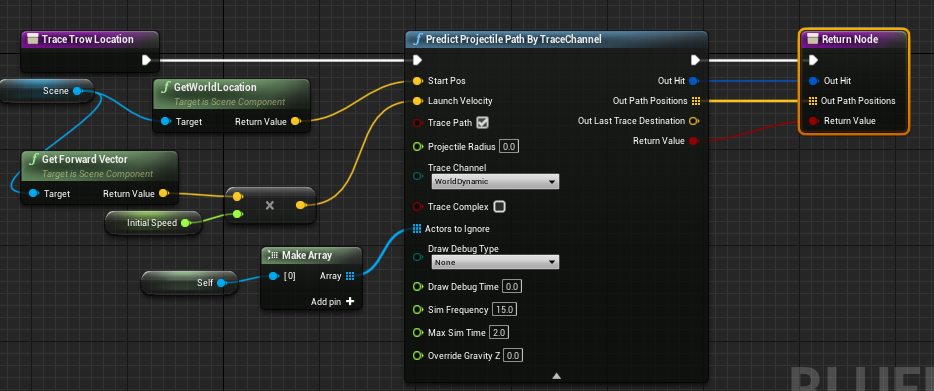The width and height of the screenshot is (934, 391).
Task: Click Predict Projectile Path exec output pin
Action: (x=695, y=60)
